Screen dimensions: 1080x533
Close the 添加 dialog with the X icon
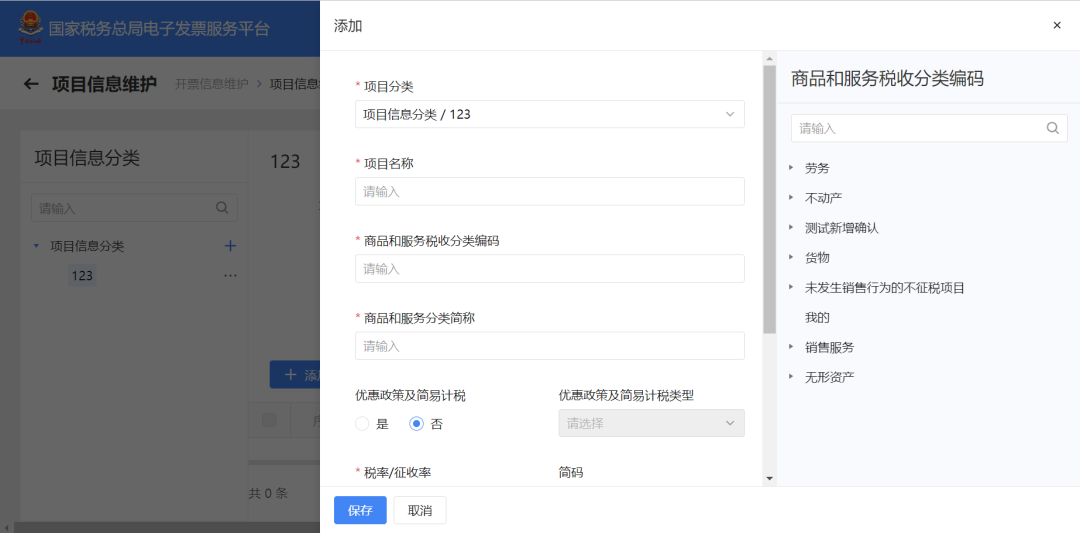tap(1057, 26)
